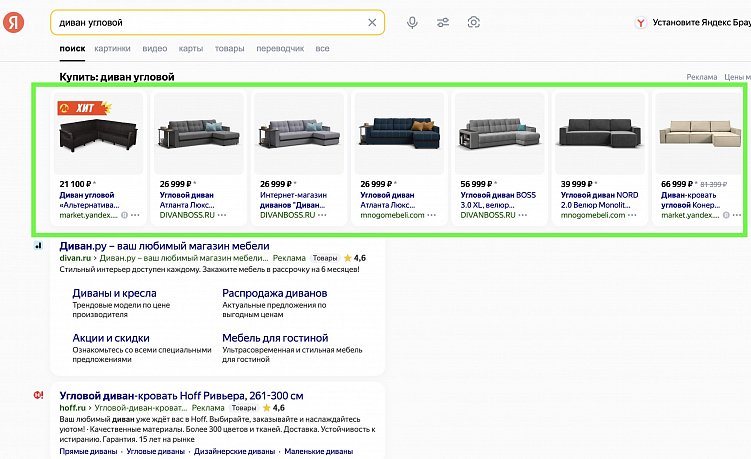Screen dimensions: 751x459
Task: Open the Распродажа диванов sitelink
Action: (x=274, y=293)
